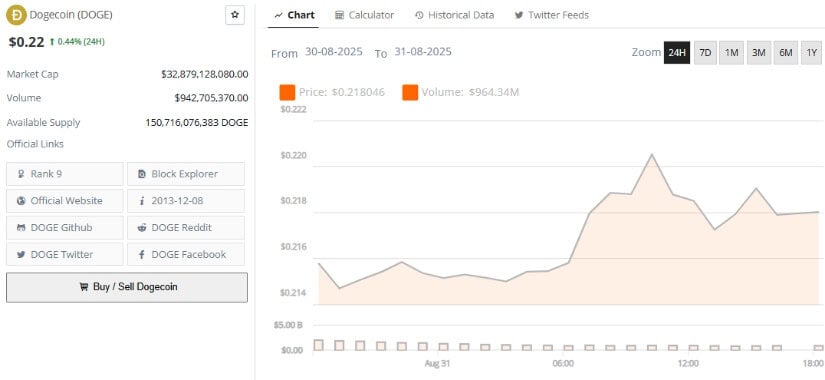
Task: Select the 6M zoom range
Action: [786, 53]
